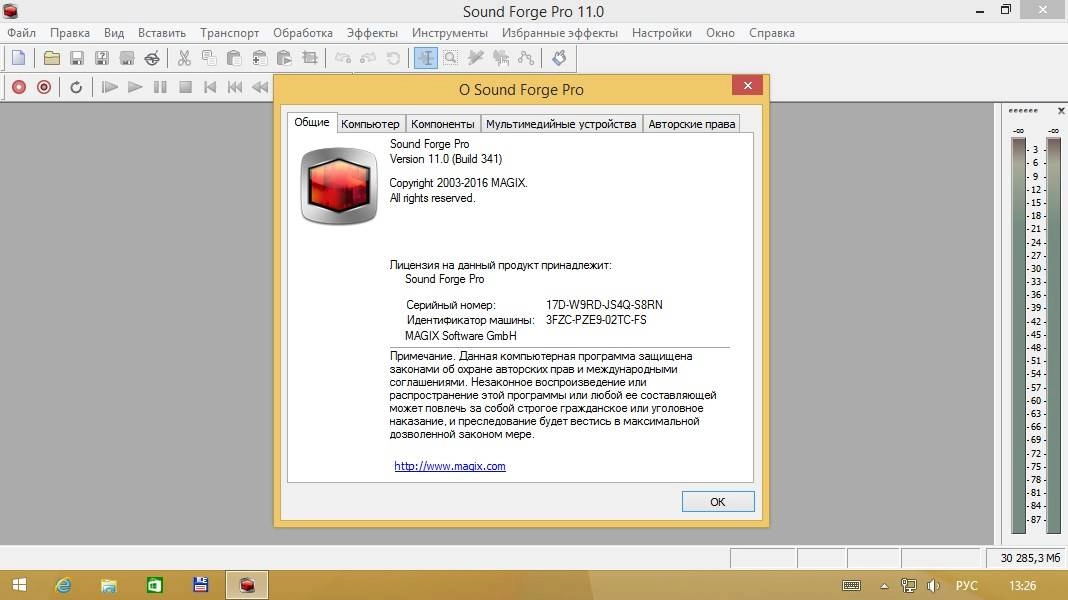Click the Mix paste icon with plus sign
This screenshot has height=600, width=1068.
coord(259,58)
